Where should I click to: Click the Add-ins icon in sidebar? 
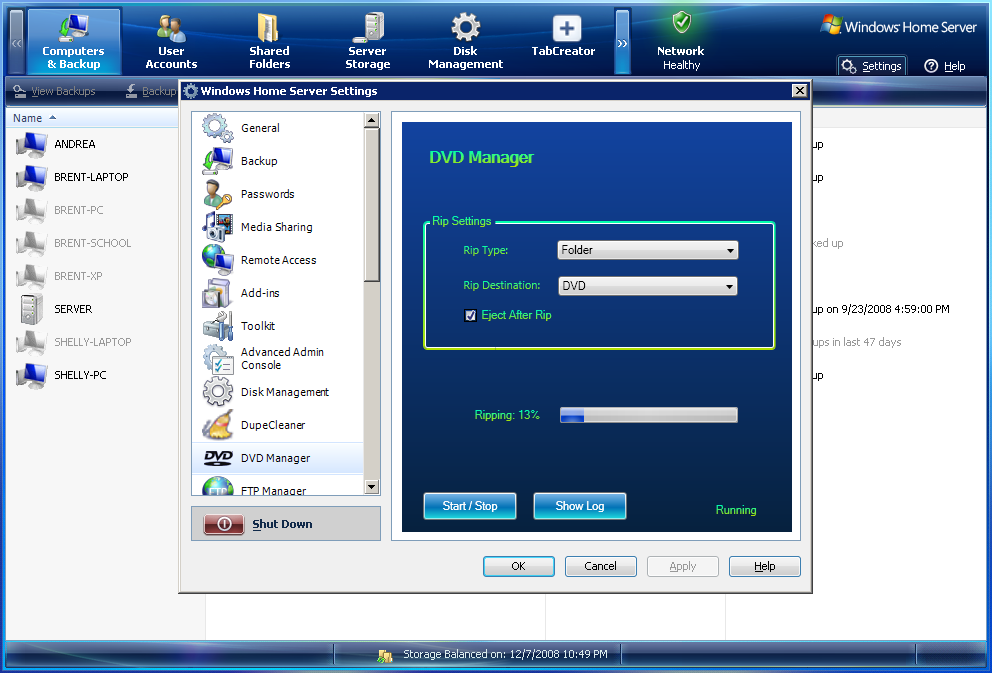(217, 293)
